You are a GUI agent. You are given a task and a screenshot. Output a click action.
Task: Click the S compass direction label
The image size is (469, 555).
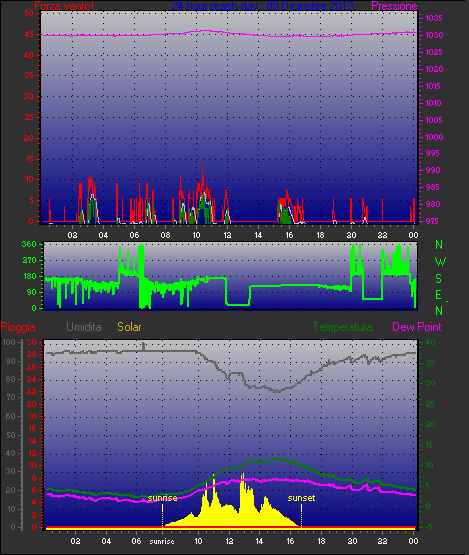[439, 279]
